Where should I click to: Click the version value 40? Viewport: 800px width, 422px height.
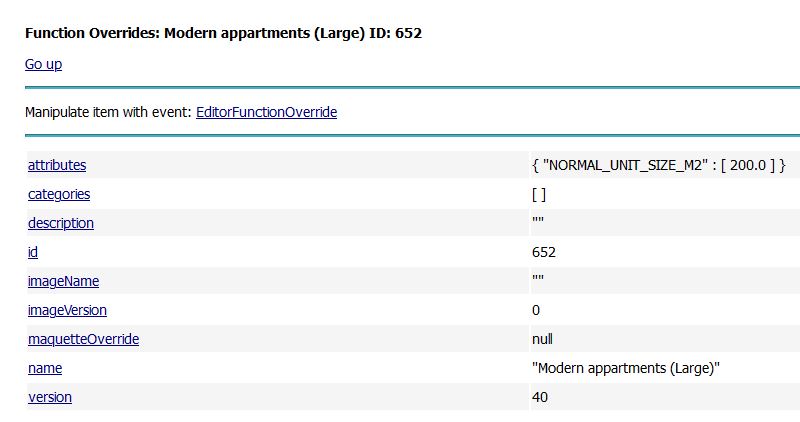click(x=540, y=397)
